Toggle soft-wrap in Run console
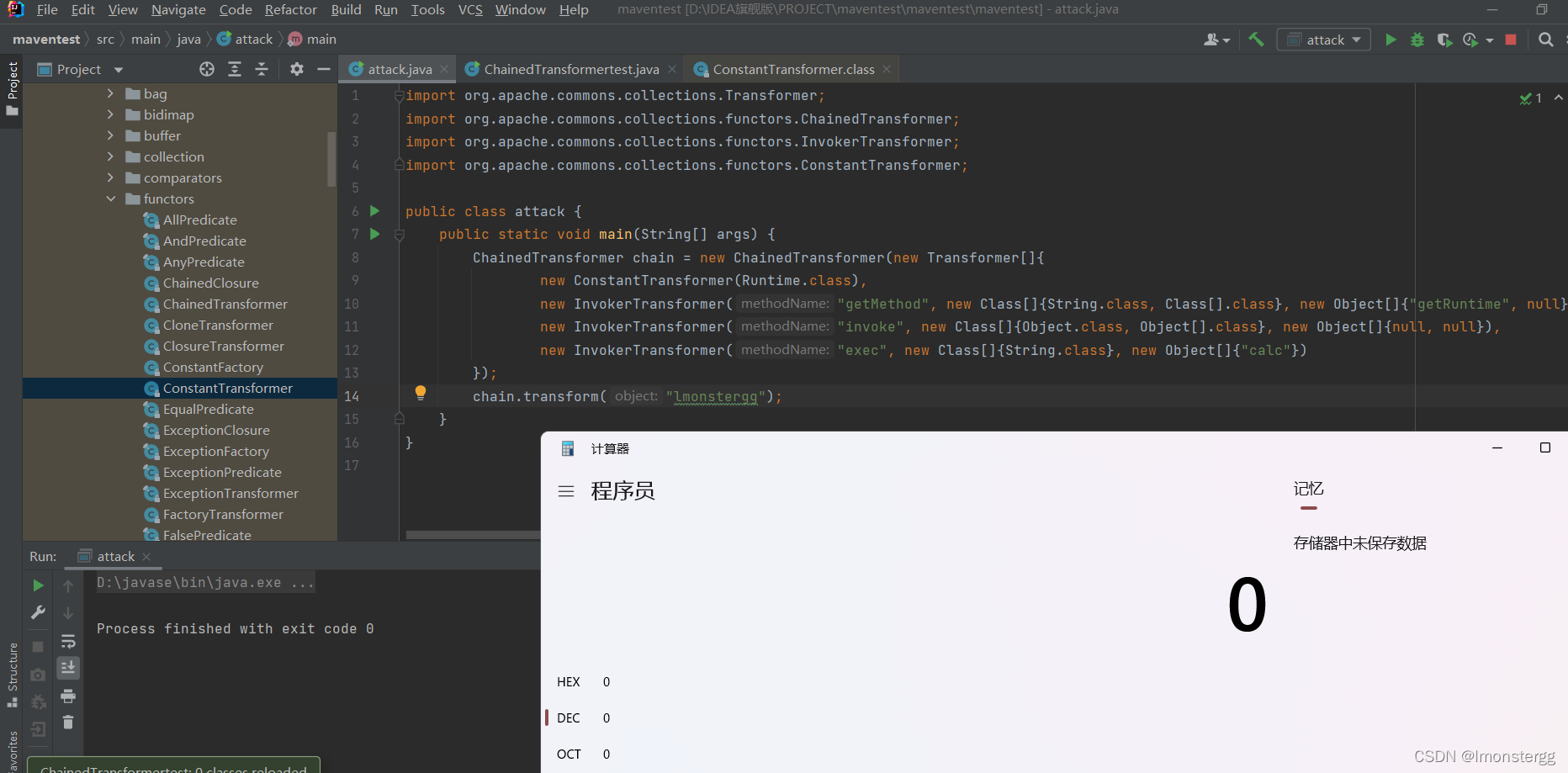The image size is (1568, 773). point(68,642)
